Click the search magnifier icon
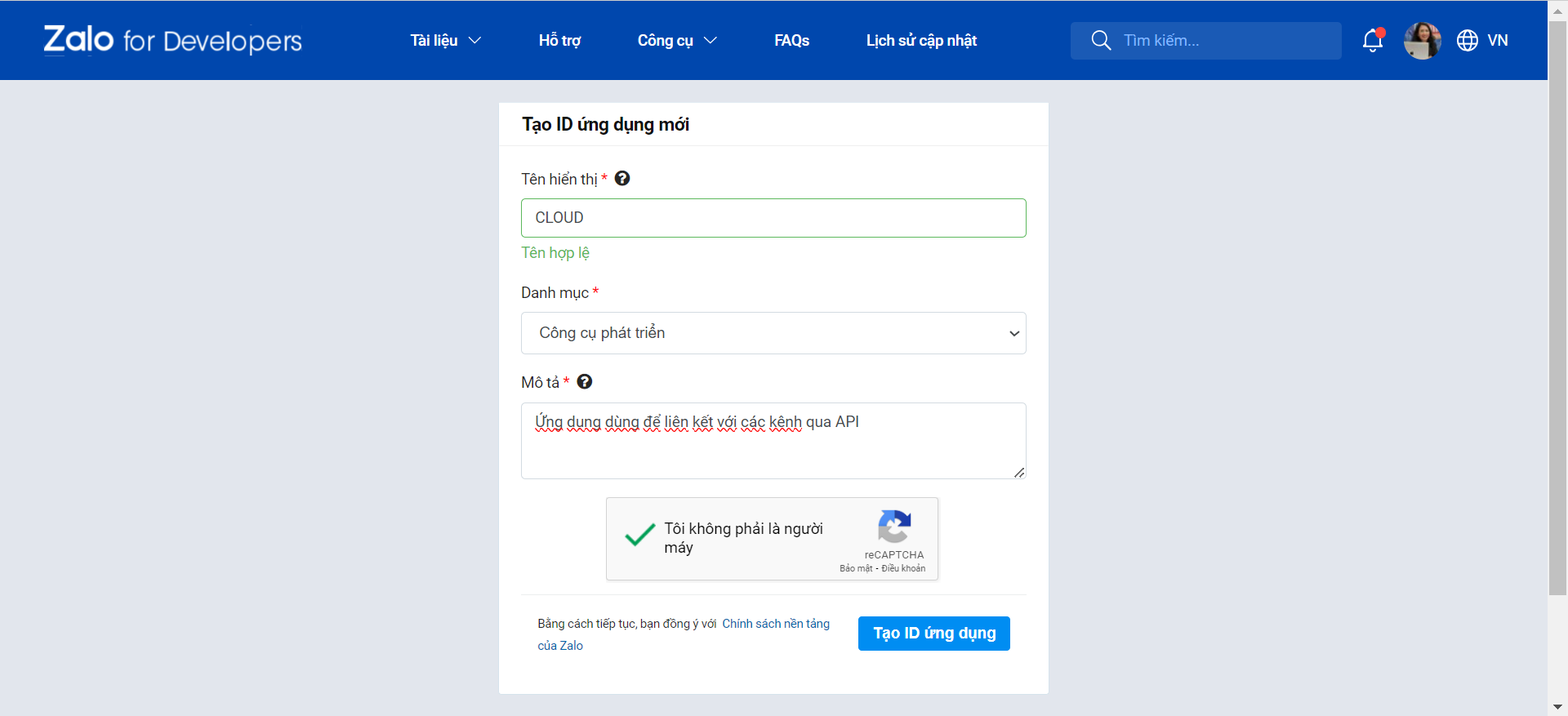 1101,40
